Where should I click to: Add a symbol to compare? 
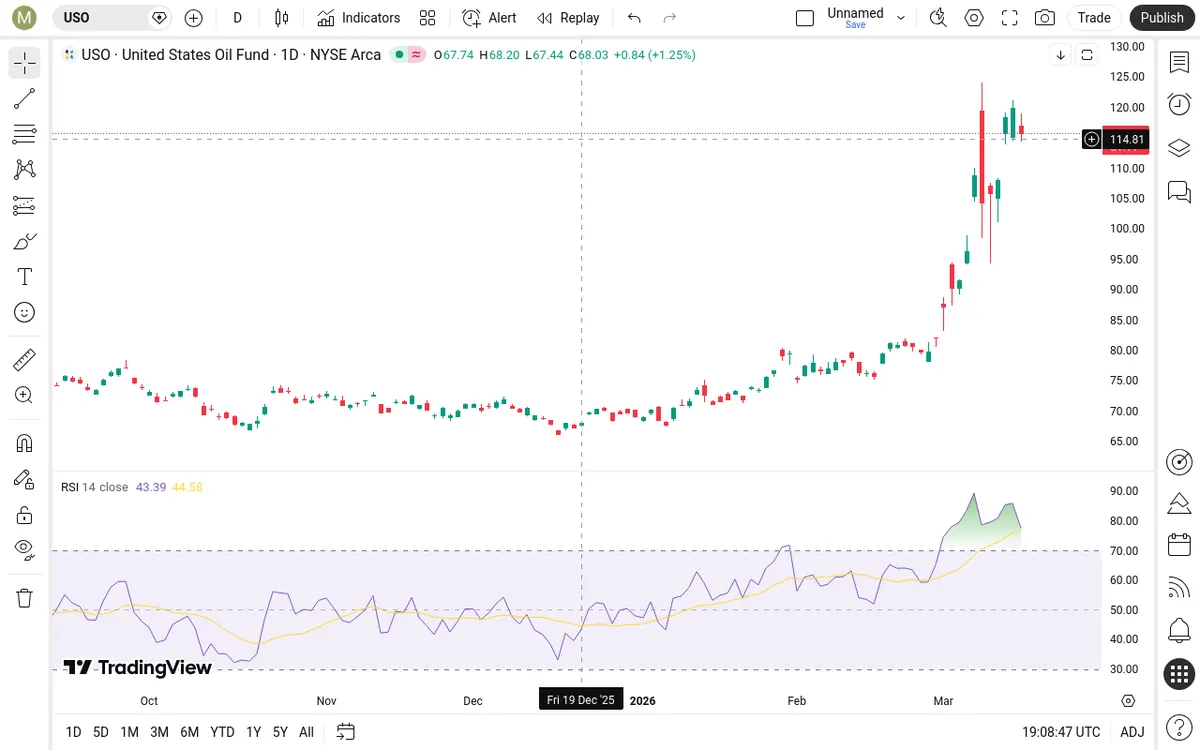(194, 17)
